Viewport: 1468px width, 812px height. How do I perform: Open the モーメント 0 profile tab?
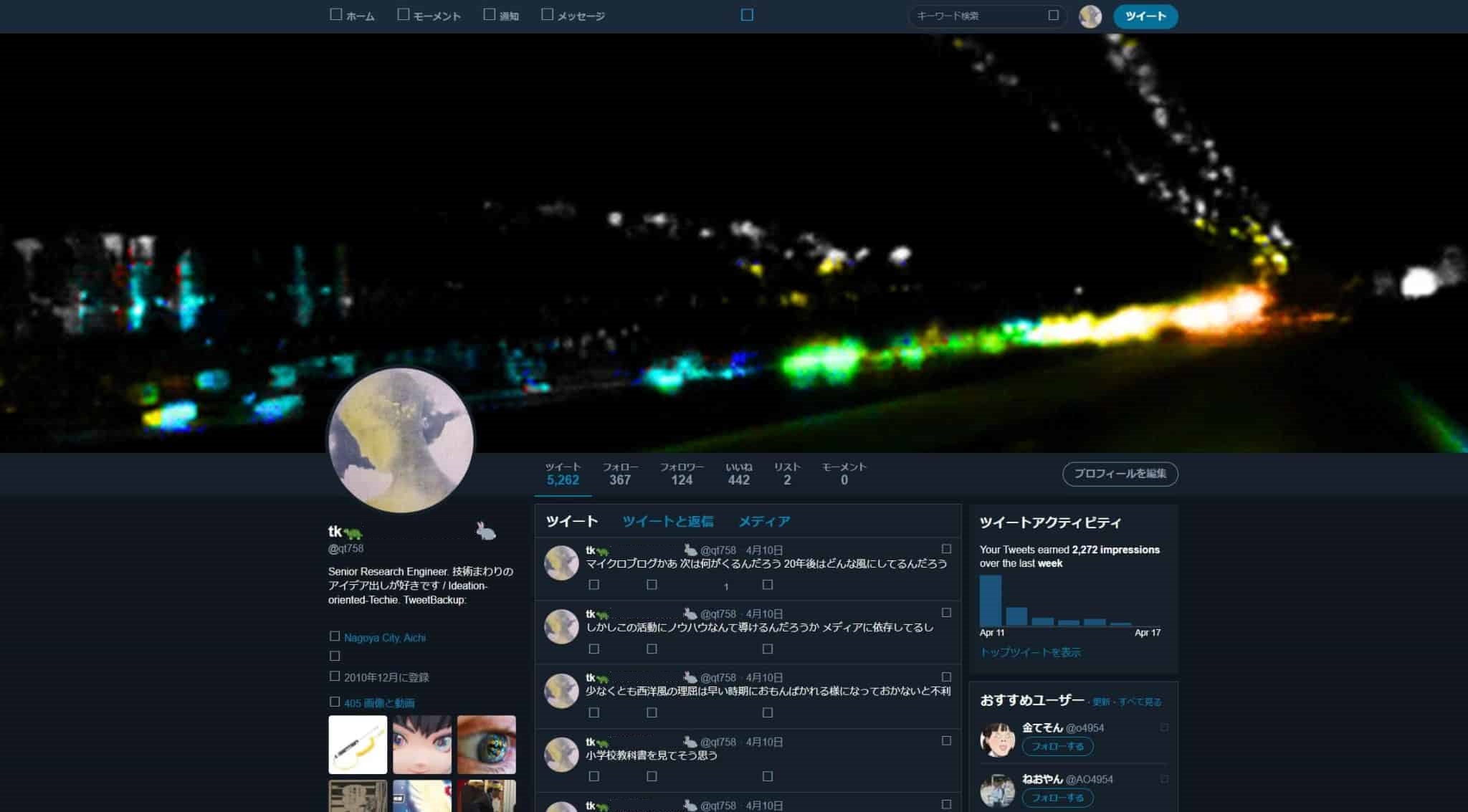click(x=844, y=474)
